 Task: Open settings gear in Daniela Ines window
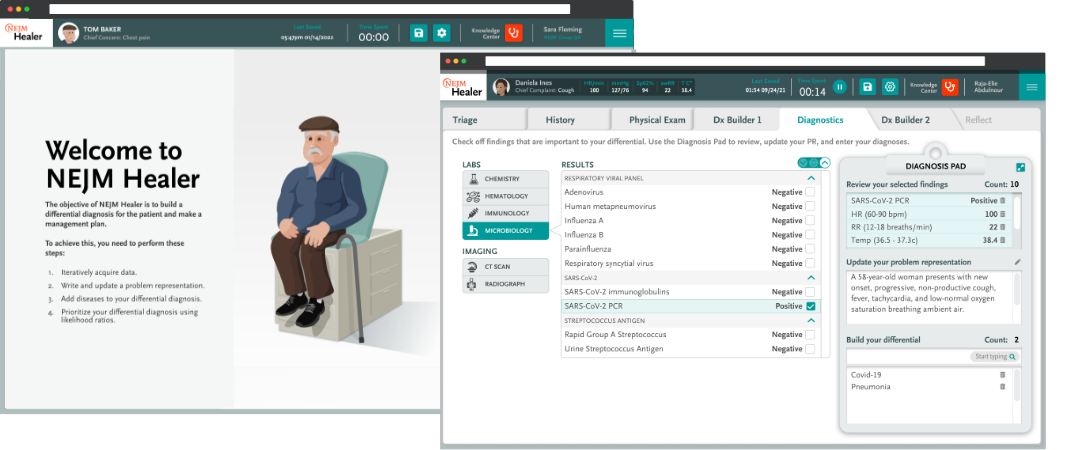[889, 87]
